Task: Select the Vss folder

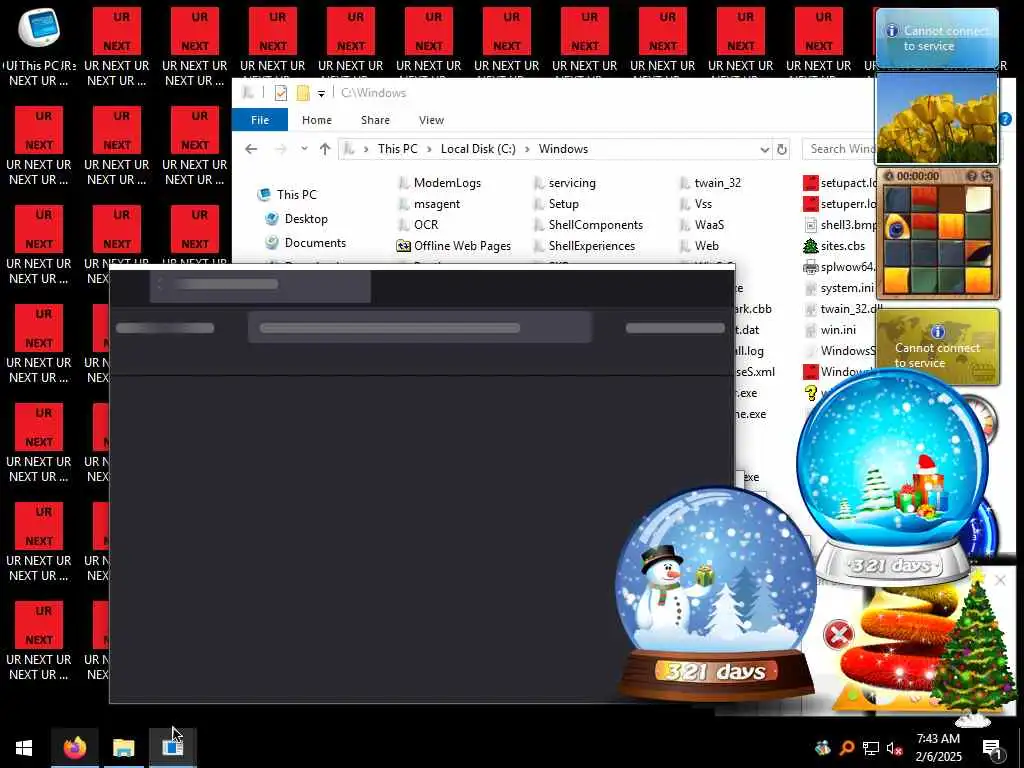Action: click(x=696, y=204)
